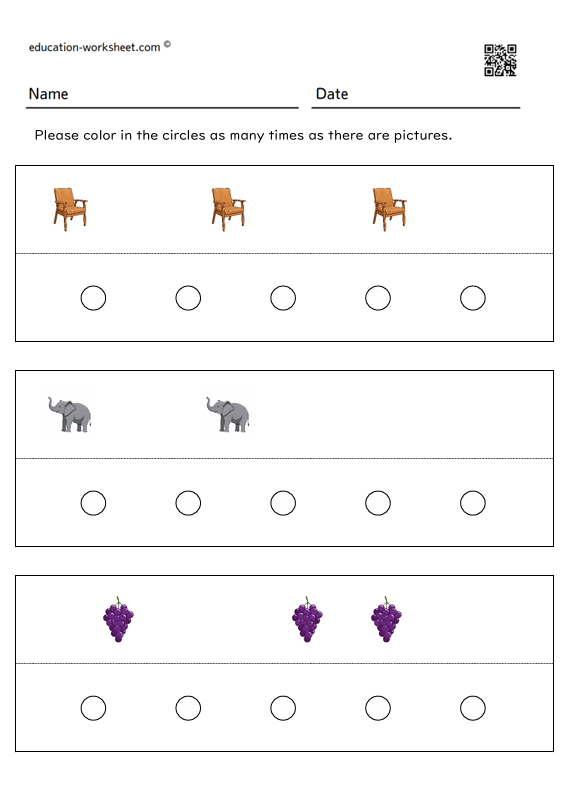Select the first elephant image

point(70,414)
